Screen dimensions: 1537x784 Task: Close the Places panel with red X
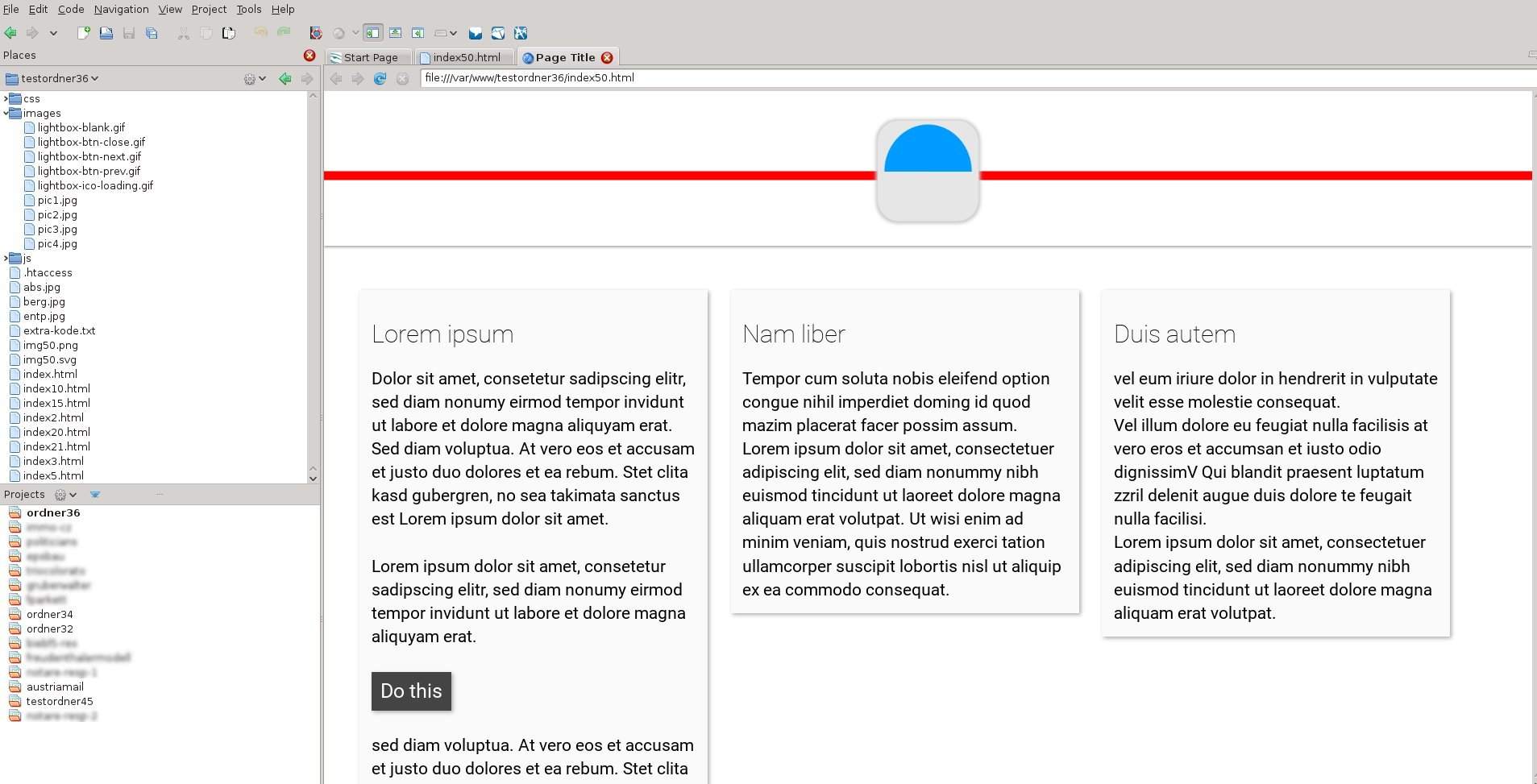pos(309,55)
